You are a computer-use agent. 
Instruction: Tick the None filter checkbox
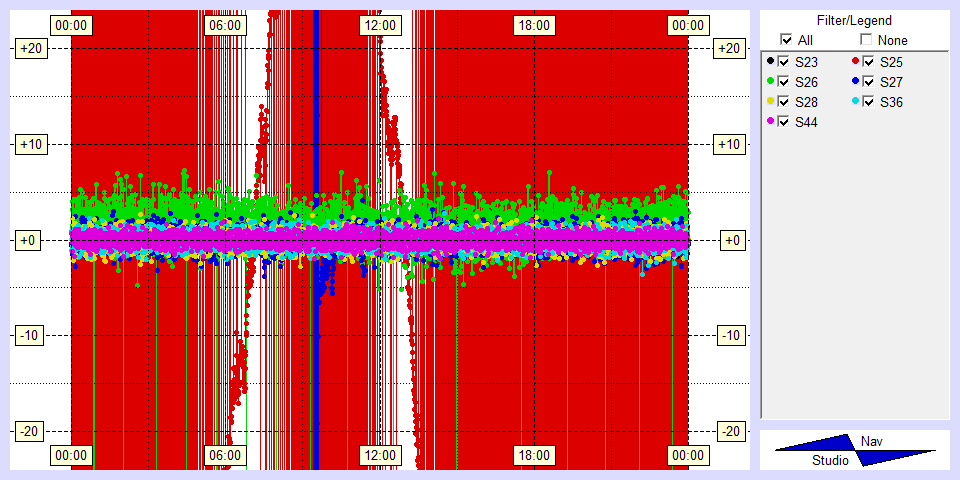click(x=866, y=40)
